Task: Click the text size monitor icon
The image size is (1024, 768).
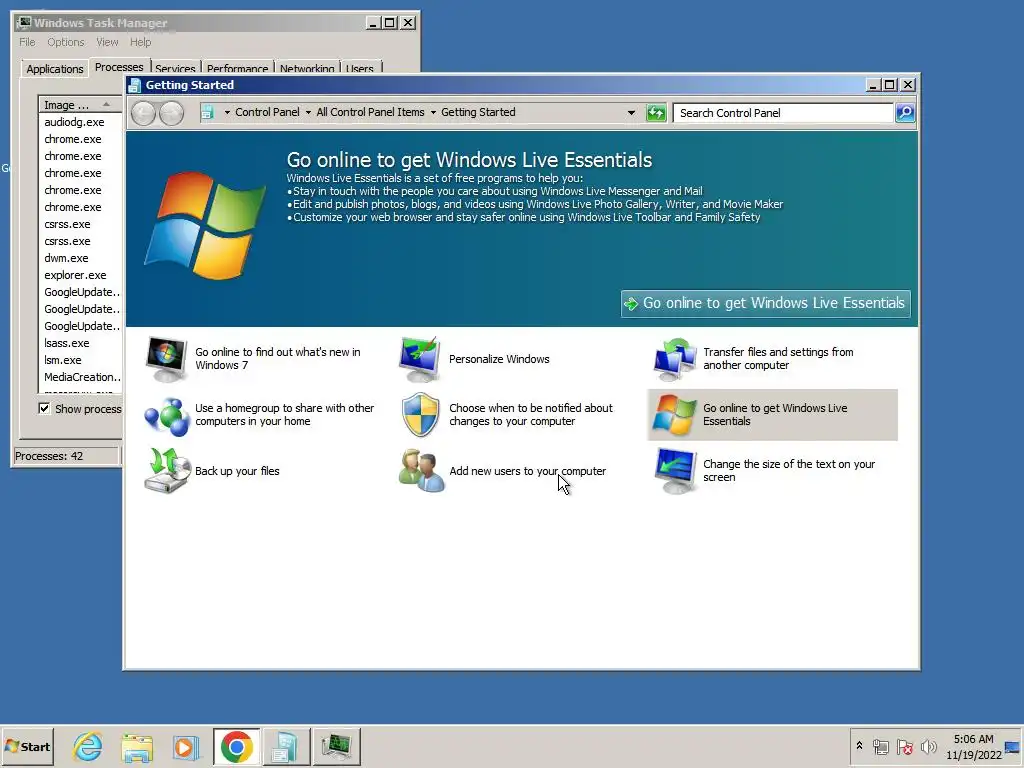Action: click(x=675, y=471)
